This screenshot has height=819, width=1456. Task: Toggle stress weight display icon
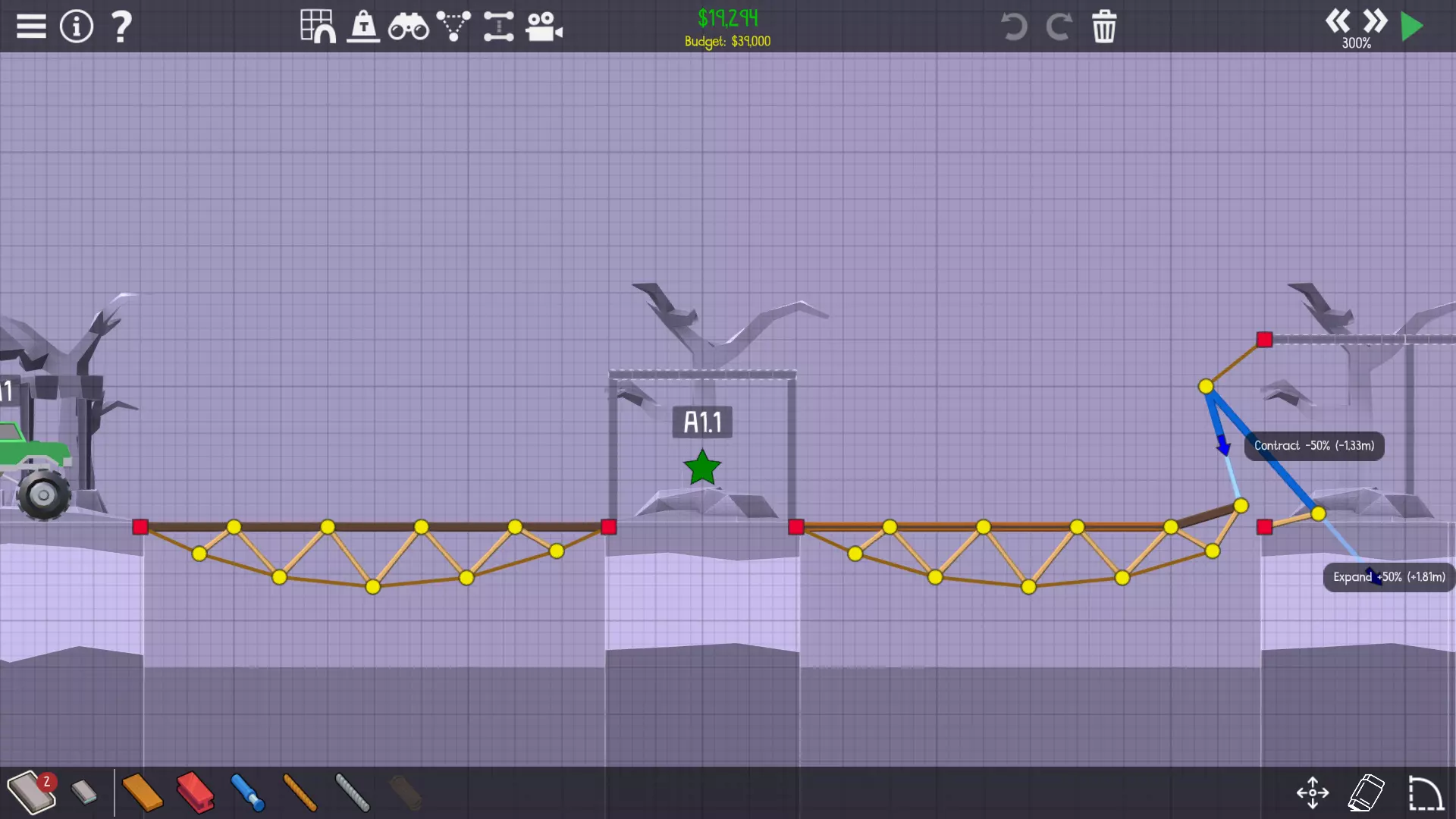click(363, 27)
